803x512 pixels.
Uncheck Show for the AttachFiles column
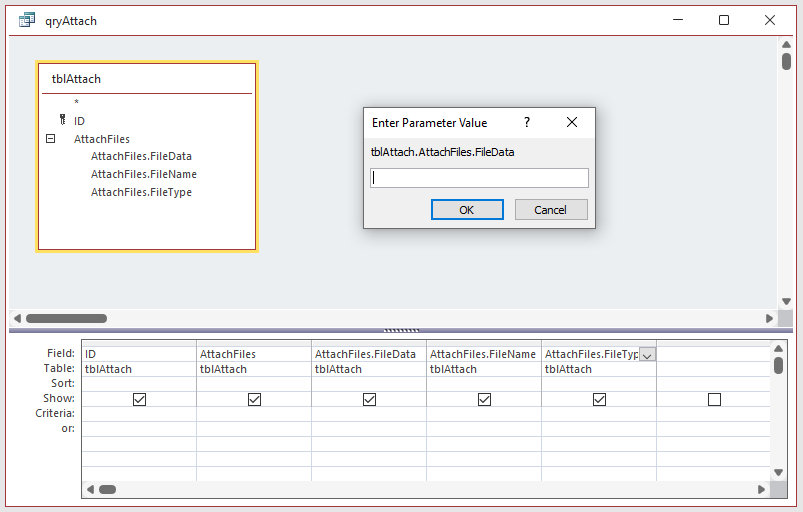point(255,399)
